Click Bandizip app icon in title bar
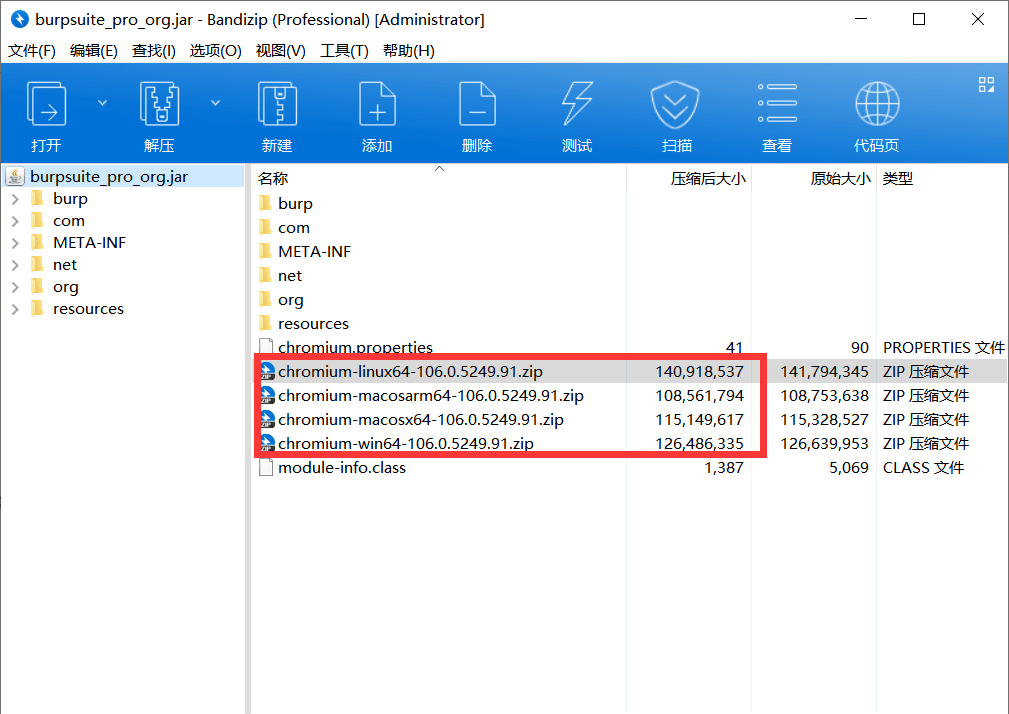The image size is (1009, 714). tap(20, 19)
